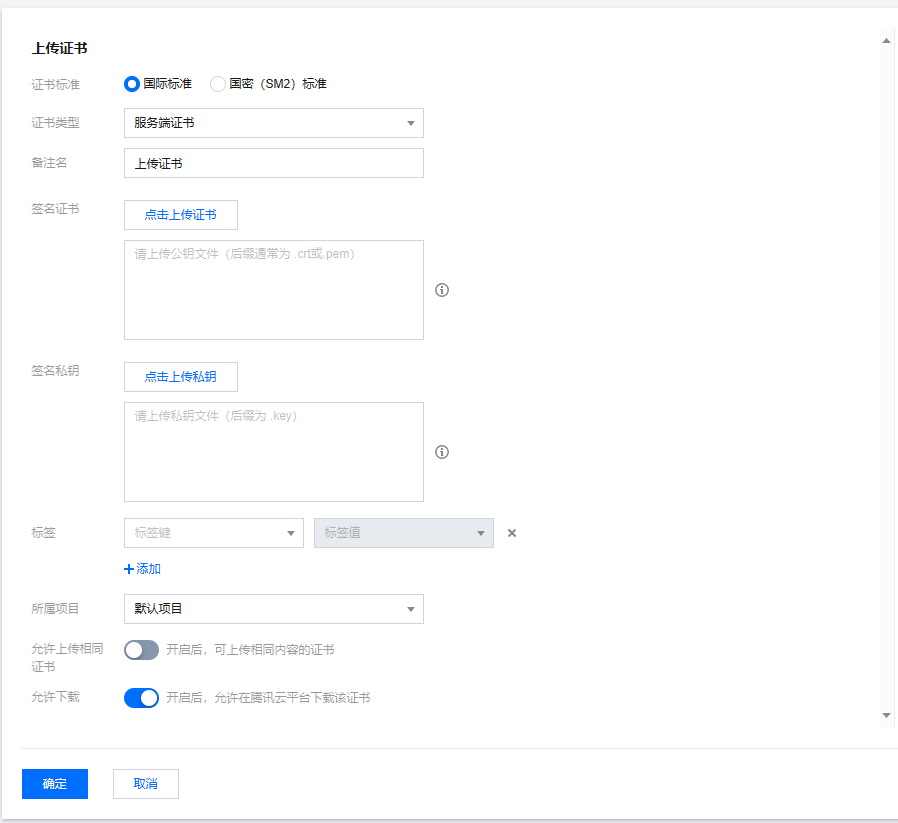Click 点击上传证书 button
Screen dimensions: 898x823
pyautogui.click(x=180, y=215)
